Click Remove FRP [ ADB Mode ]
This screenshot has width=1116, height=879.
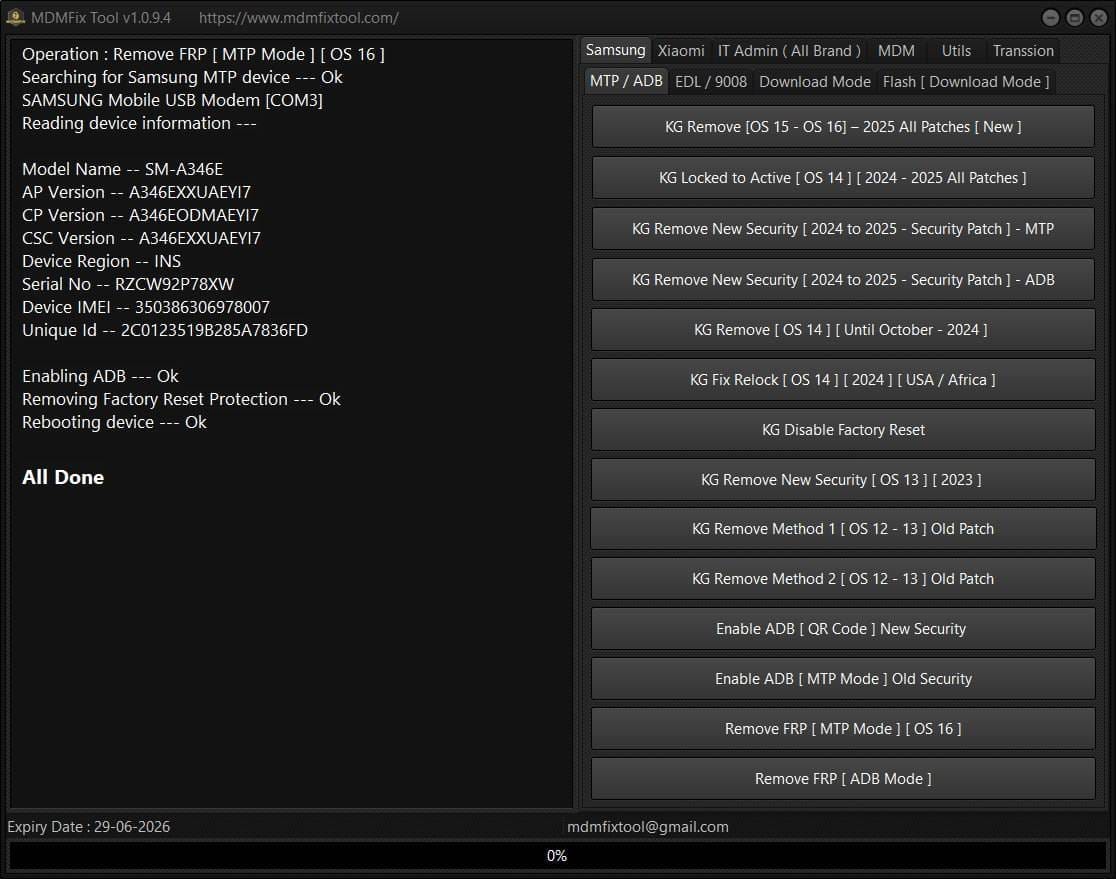point(842,778)
